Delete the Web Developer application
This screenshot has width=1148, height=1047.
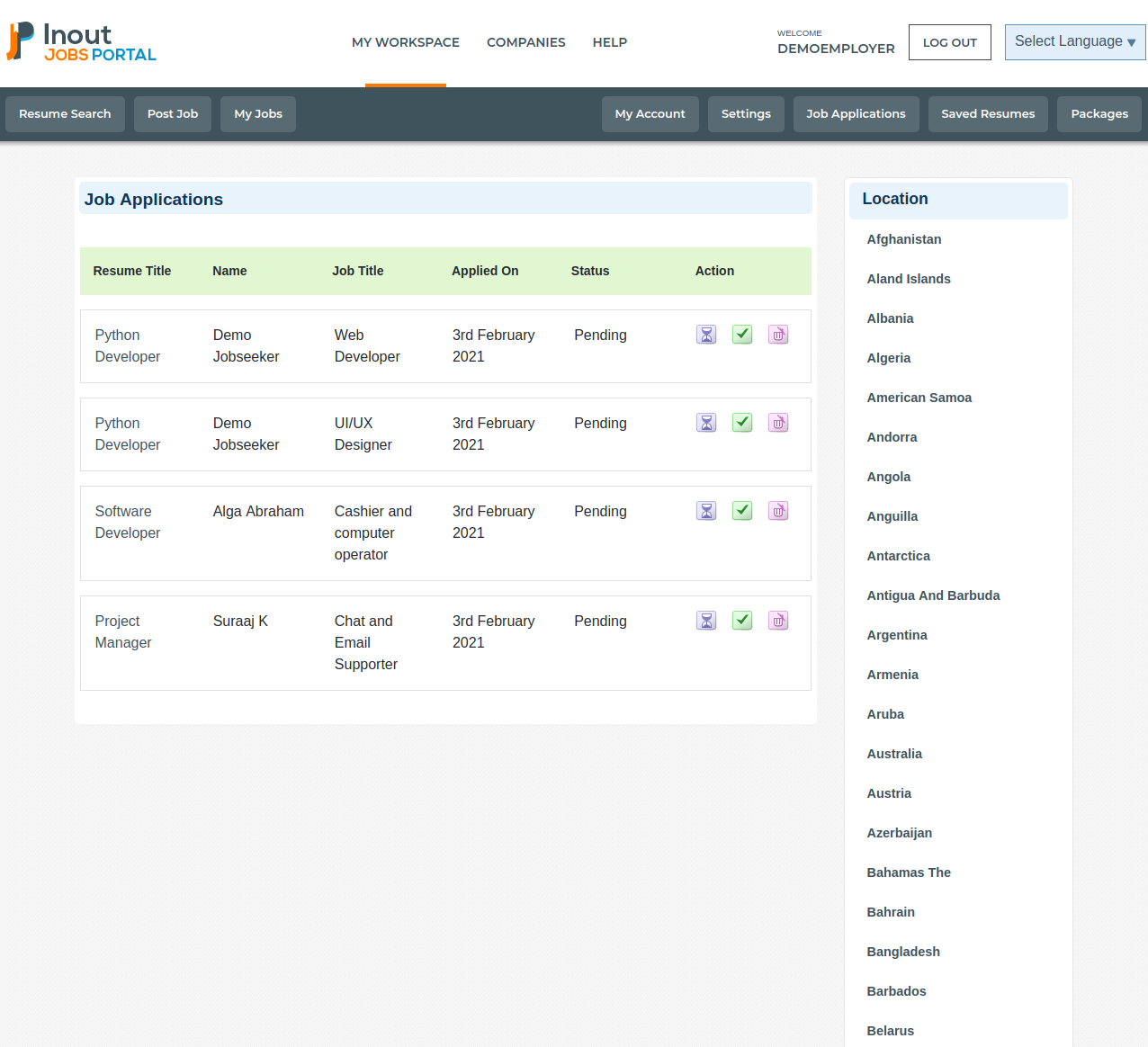777,334
